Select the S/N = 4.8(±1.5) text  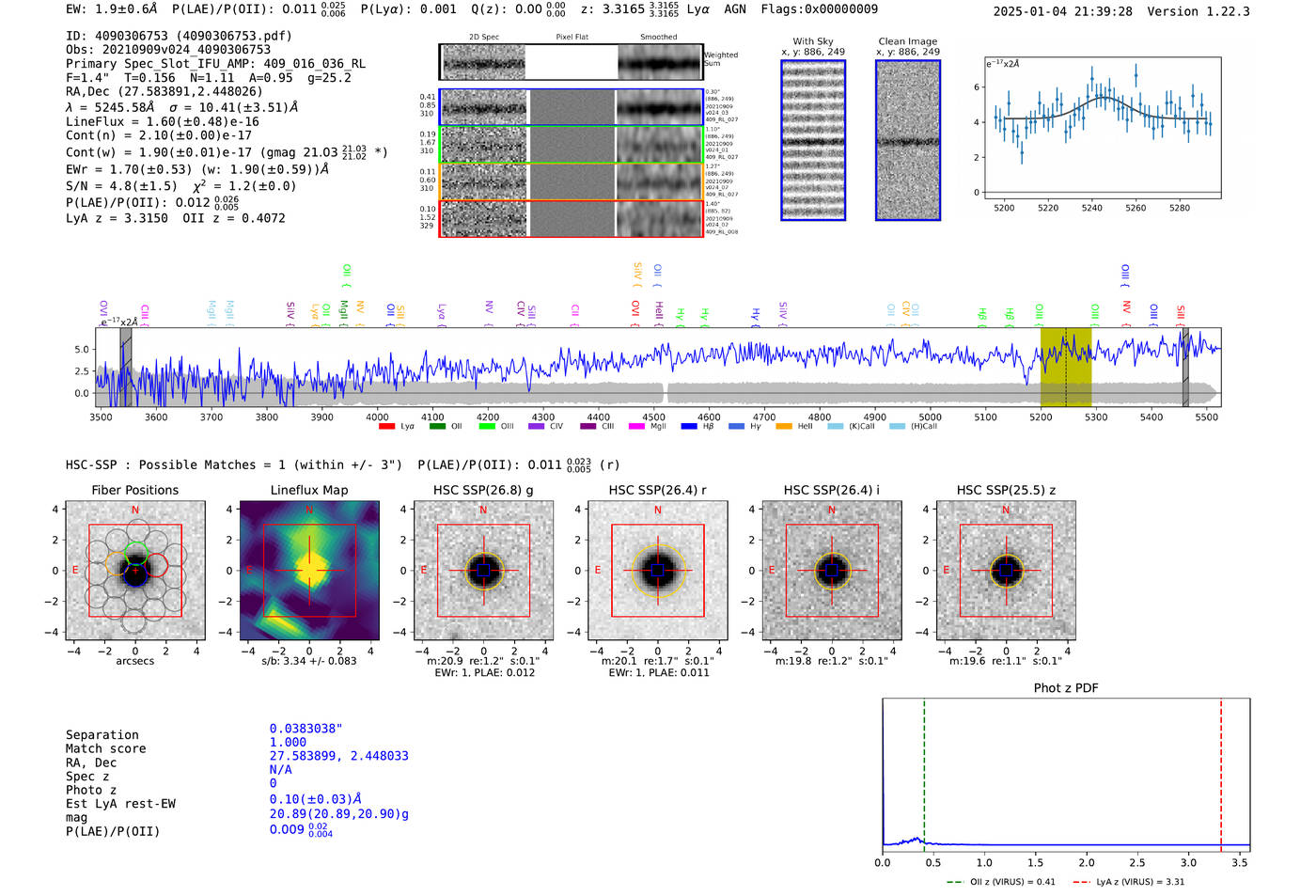pyautogui.click(x=121, y=186)
